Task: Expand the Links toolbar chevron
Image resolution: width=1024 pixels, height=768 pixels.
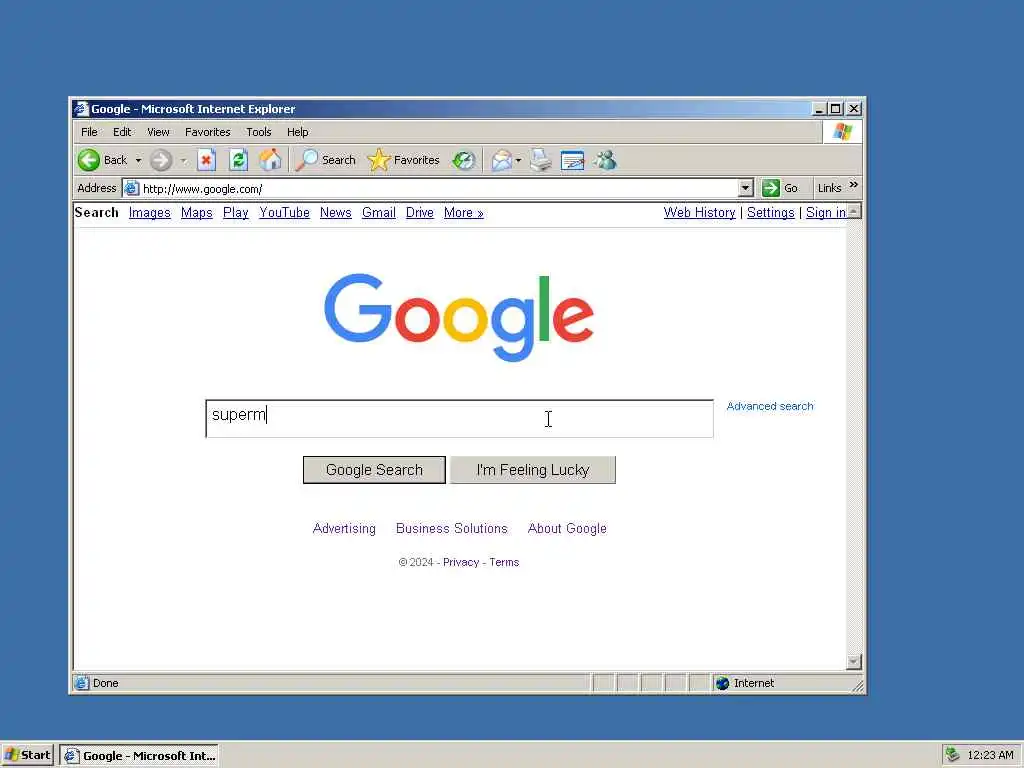Action: pyautogui.click(x=854, y=185)
